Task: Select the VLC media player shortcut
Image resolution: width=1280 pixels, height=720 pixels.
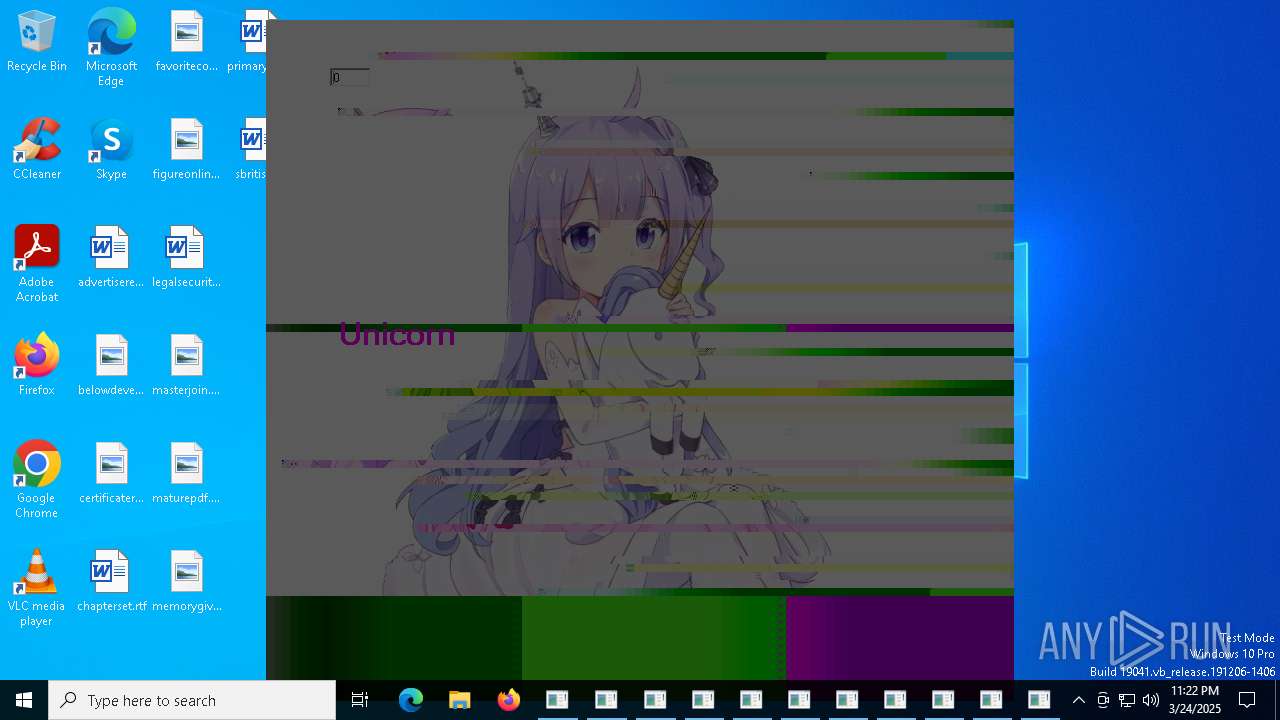Action: (37, 588)
